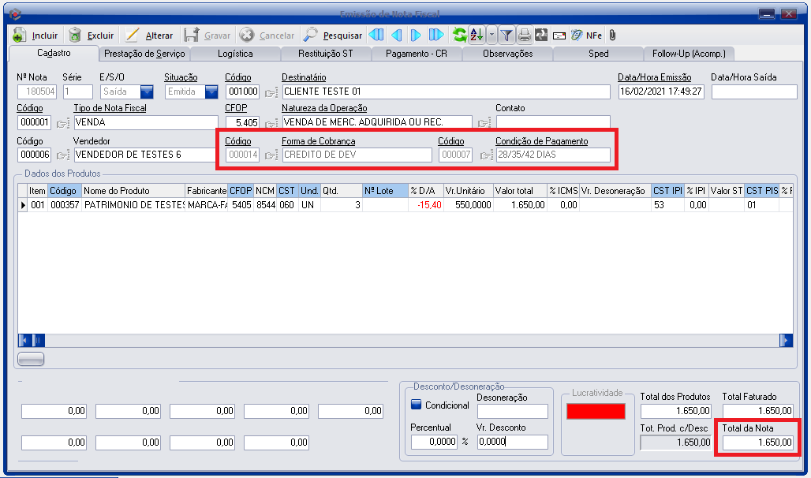Jump to last record arrow icon
This screenshot has width=811, height=478.
click(436, 35)
